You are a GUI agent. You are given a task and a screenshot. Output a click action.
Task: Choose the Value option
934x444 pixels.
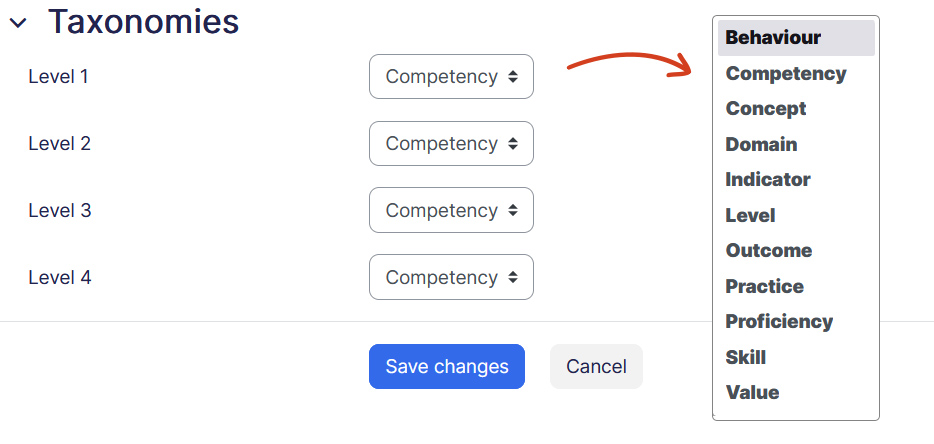752,393
